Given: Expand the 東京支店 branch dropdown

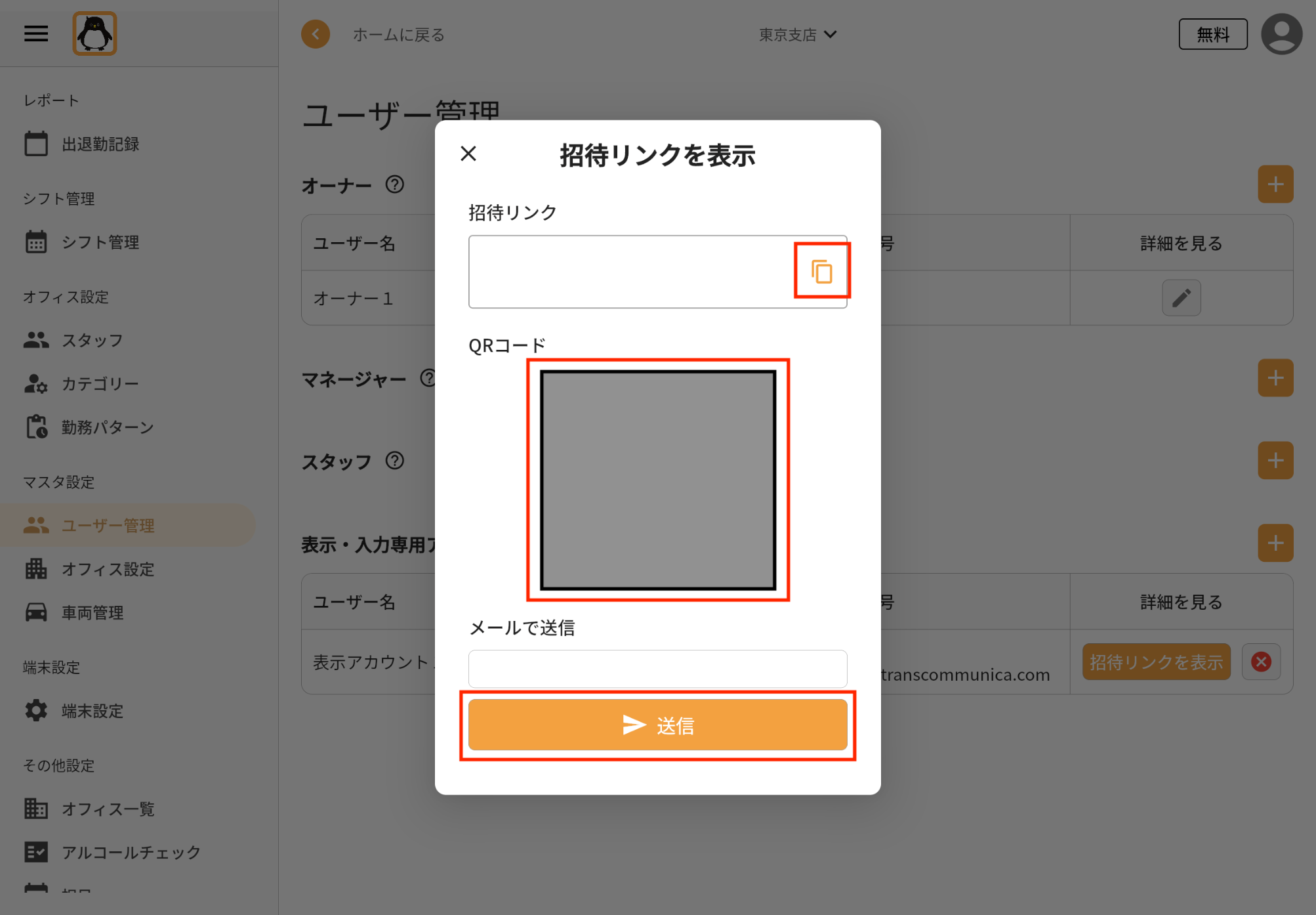Looking at the screenshot, I should click(x=798, y=35).
